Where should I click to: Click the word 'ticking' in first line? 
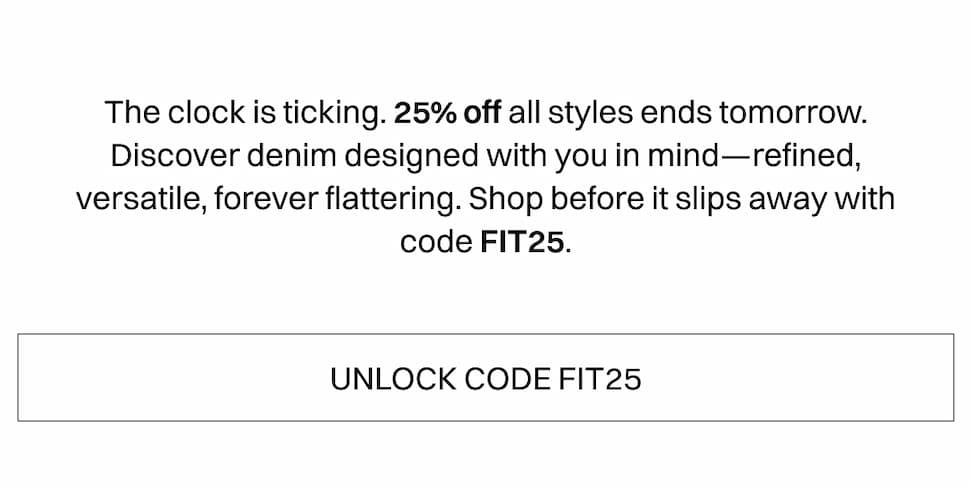click(x=331, y=113)
